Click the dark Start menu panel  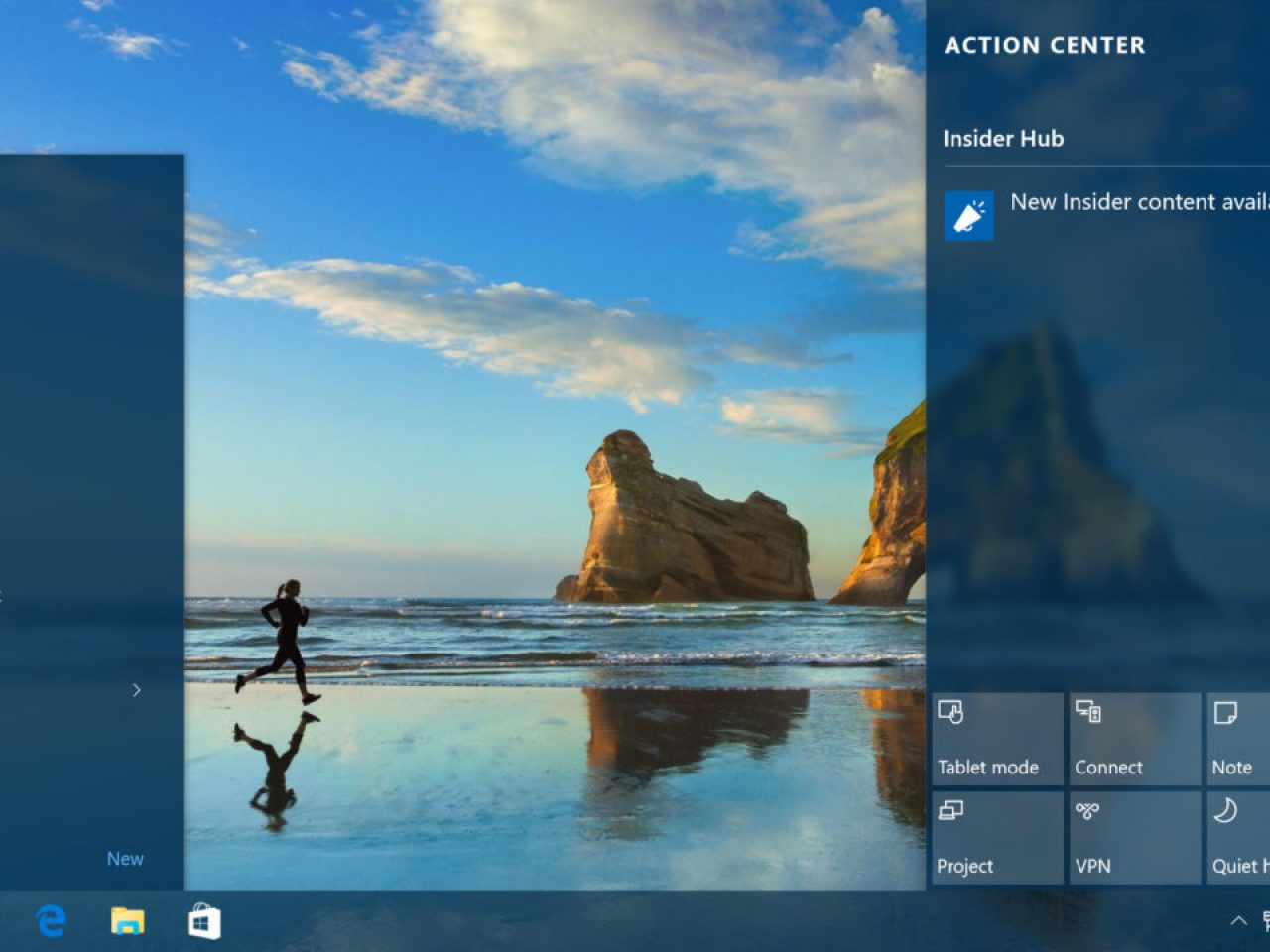click(89, 397)
